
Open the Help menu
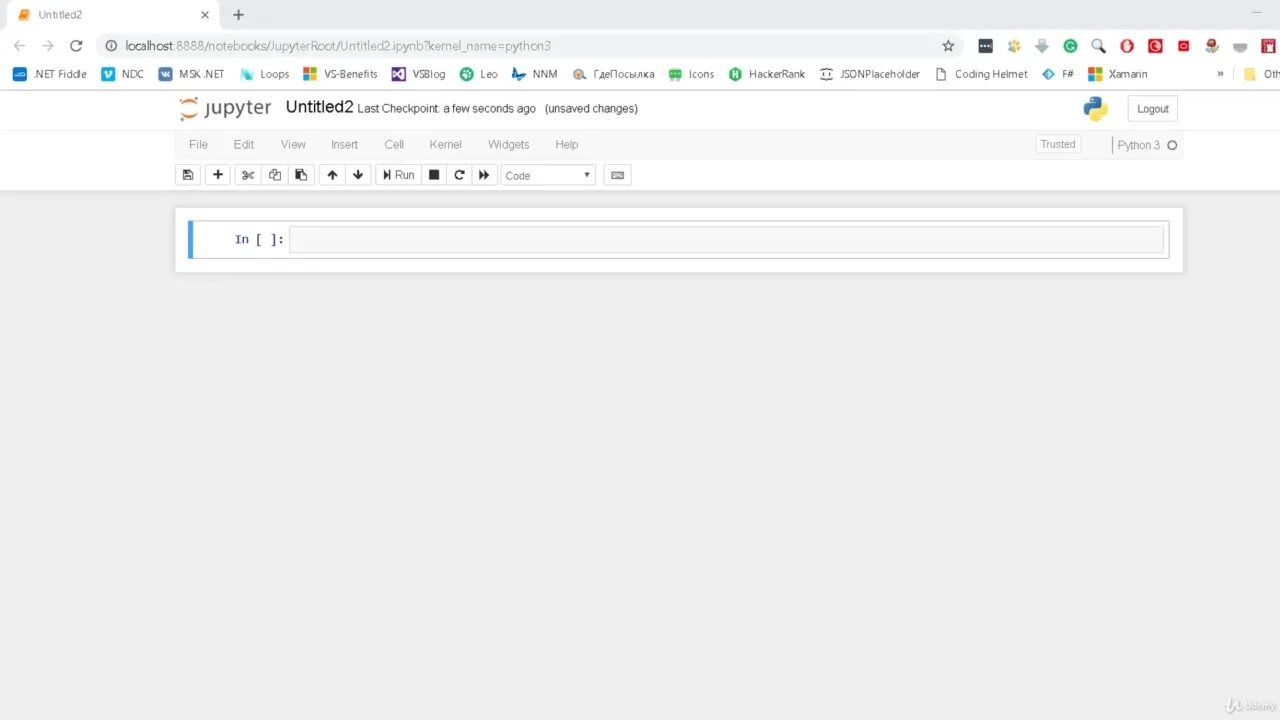tap(567, 145)
